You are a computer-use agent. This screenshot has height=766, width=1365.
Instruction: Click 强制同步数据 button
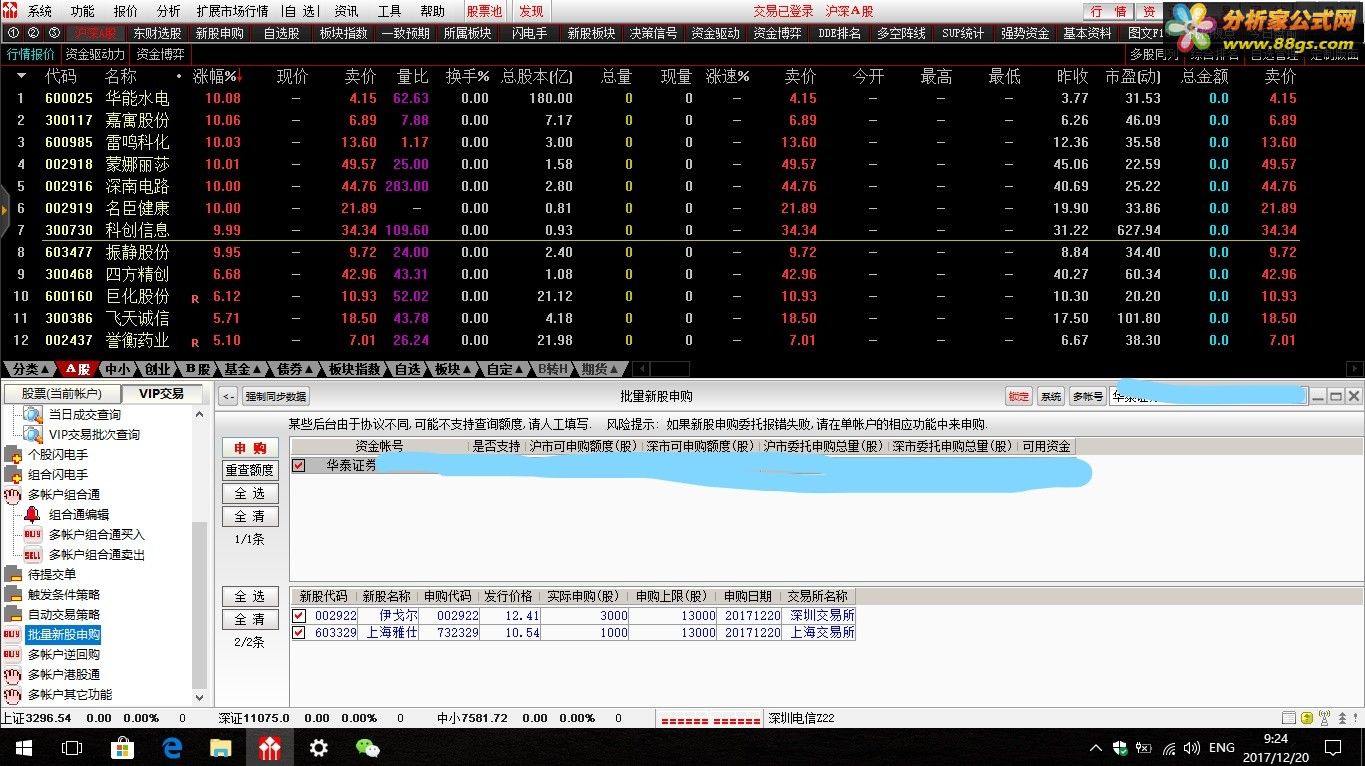pyautogui.click(x=276, y=396)
